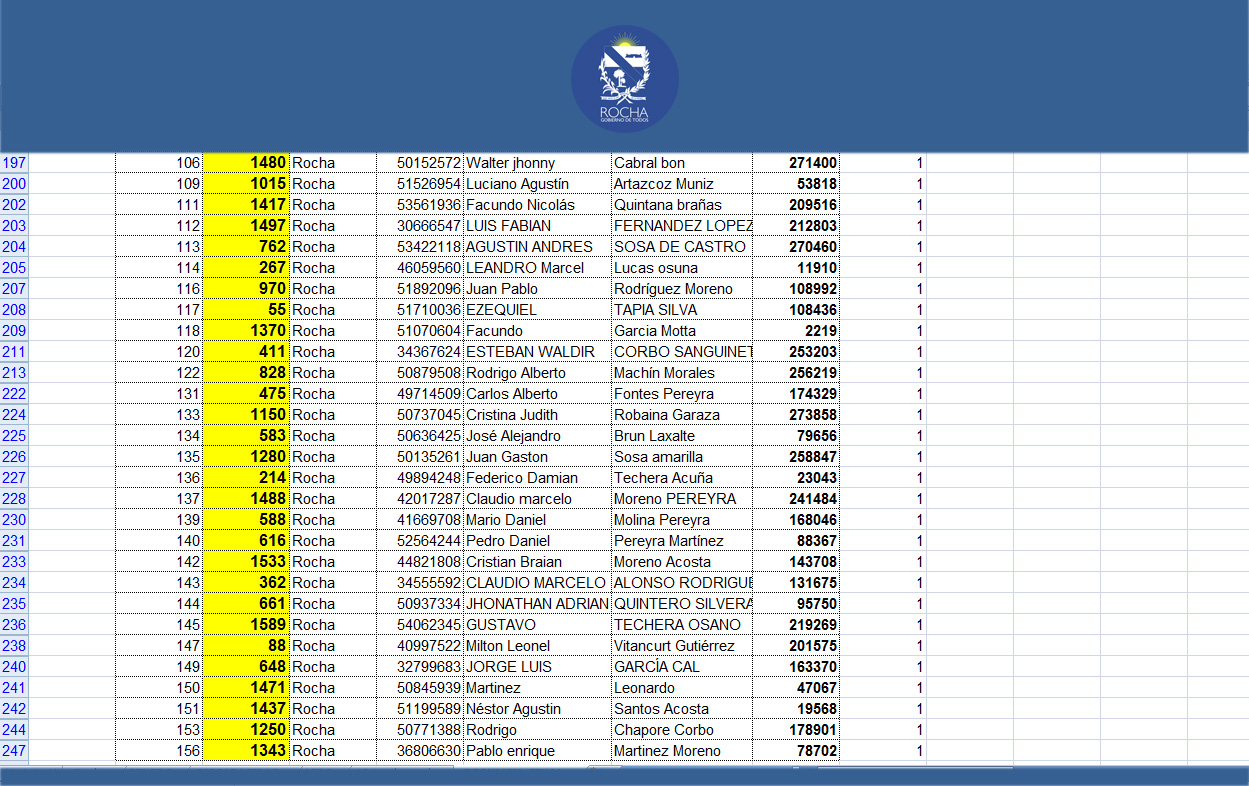Select the cell 'Rodrigo Alberto'
The image size is (1249, 786).
tap(538, 373)
